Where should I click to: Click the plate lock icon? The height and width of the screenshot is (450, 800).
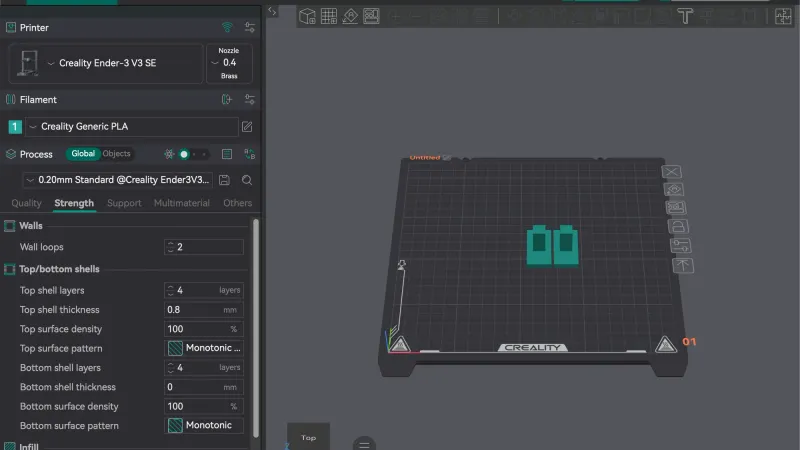678,226
